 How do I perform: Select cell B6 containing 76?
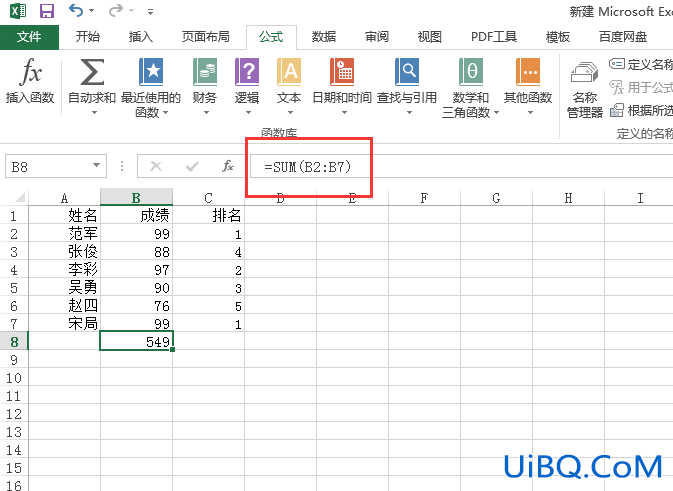pos(136,306)
